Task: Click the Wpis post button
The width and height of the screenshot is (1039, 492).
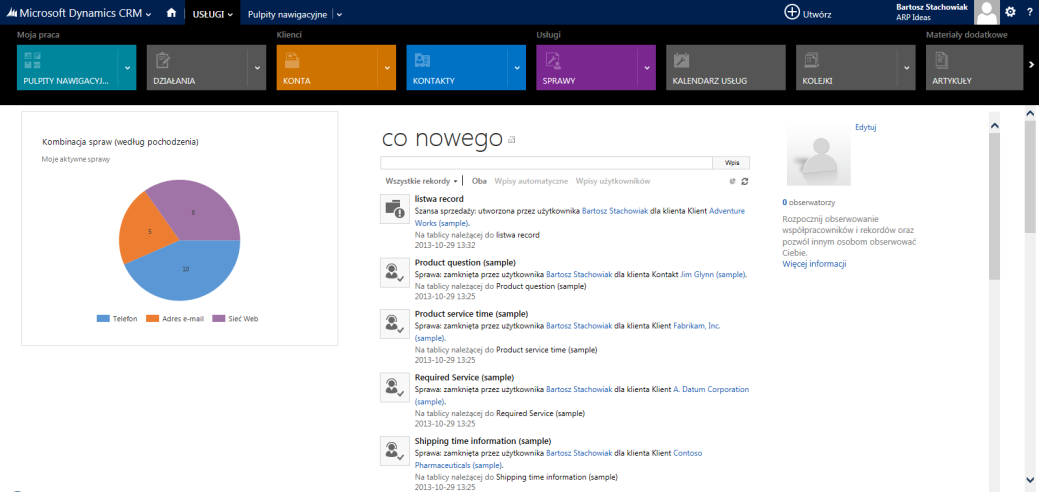Action: coord(732,162)
